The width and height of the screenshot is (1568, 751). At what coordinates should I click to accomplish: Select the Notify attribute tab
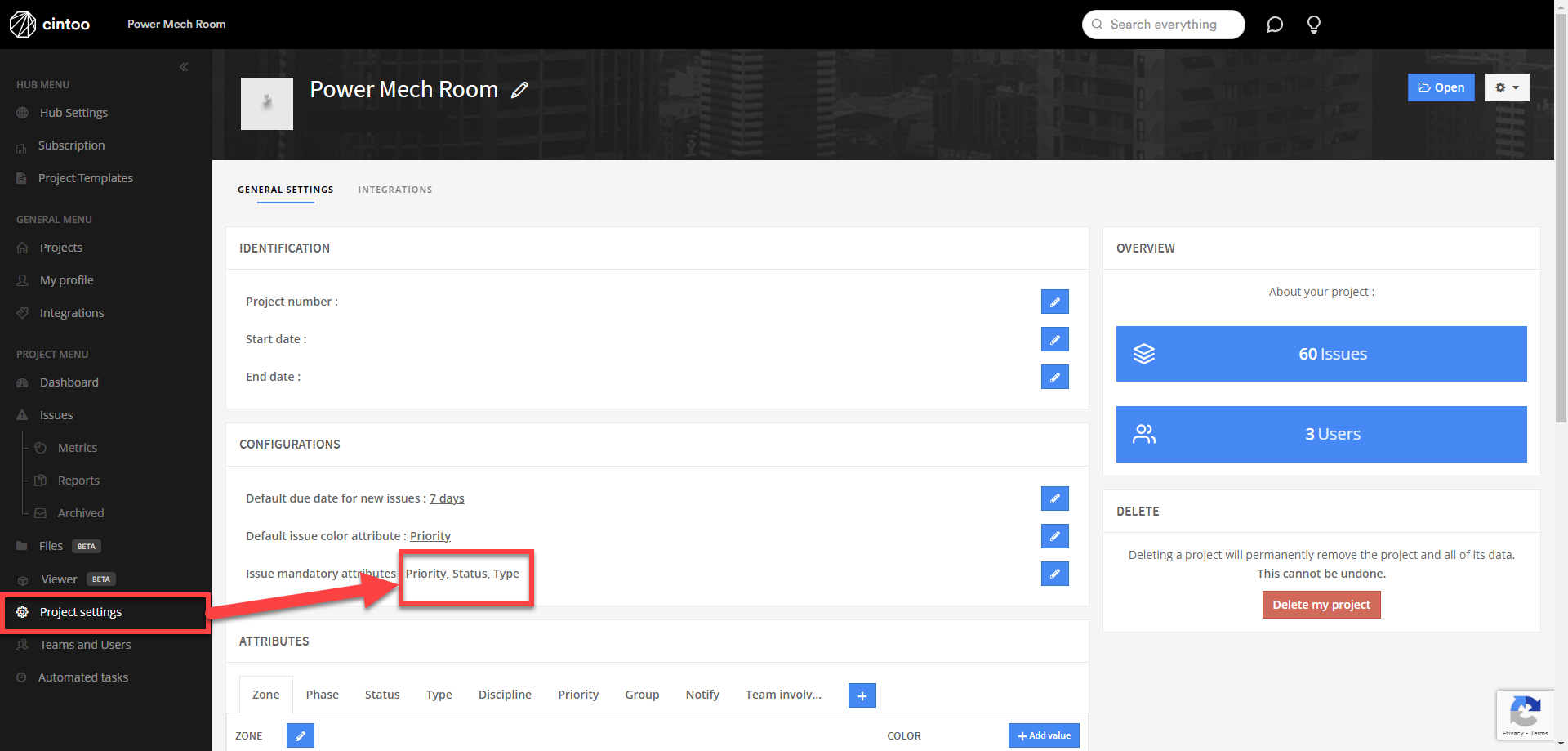(702, 695)
